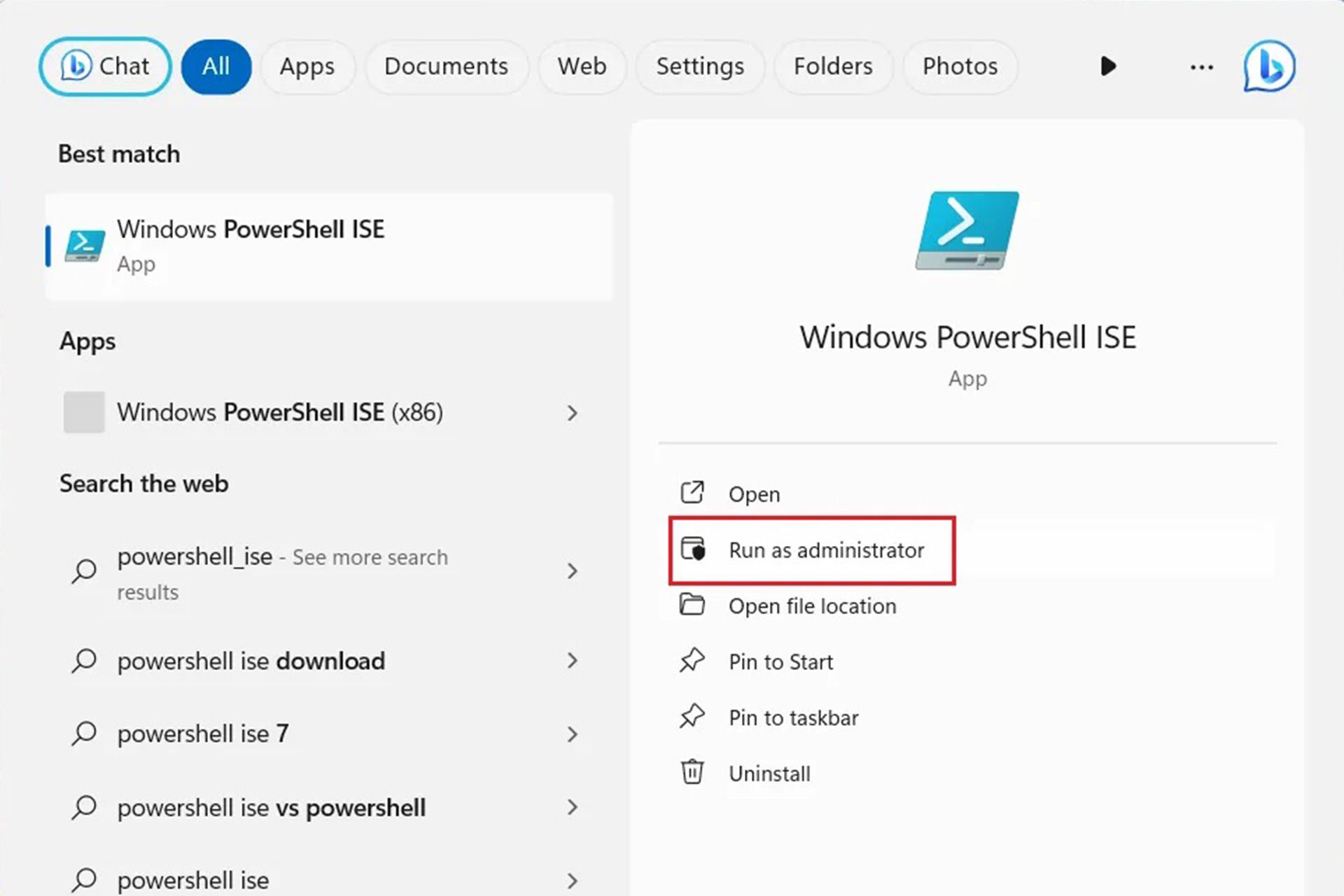The image size is (1344, 896).
Task: Click placeholder icon of PowerShell ISE (x86)
Action: pos(84,412)
